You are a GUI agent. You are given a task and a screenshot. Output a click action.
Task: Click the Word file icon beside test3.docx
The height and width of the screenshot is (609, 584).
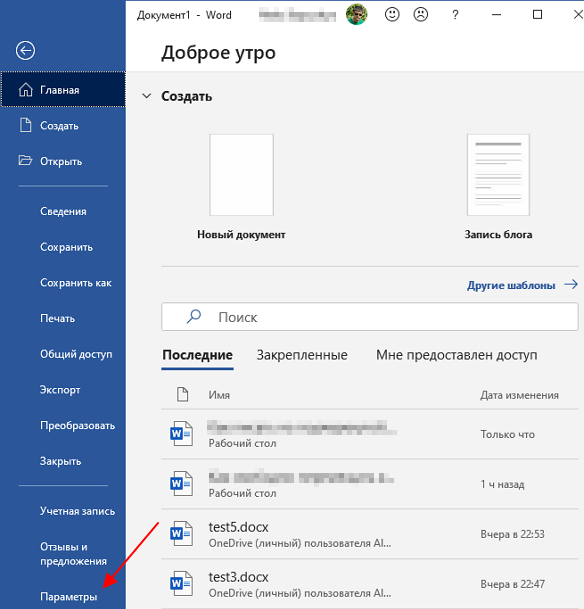pyautogui.click(x=181, y=583)
